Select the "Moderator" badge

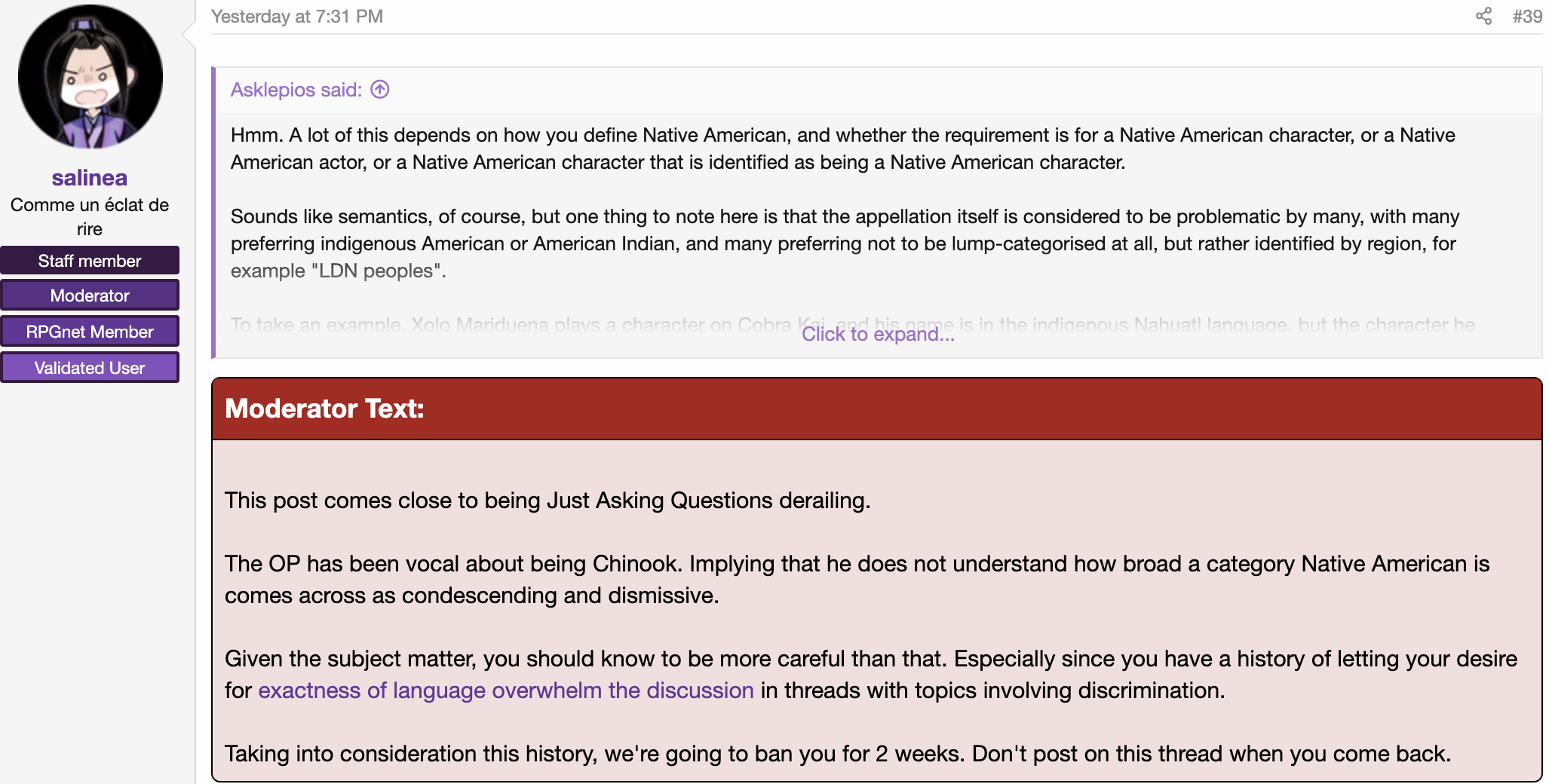(90, 296)
